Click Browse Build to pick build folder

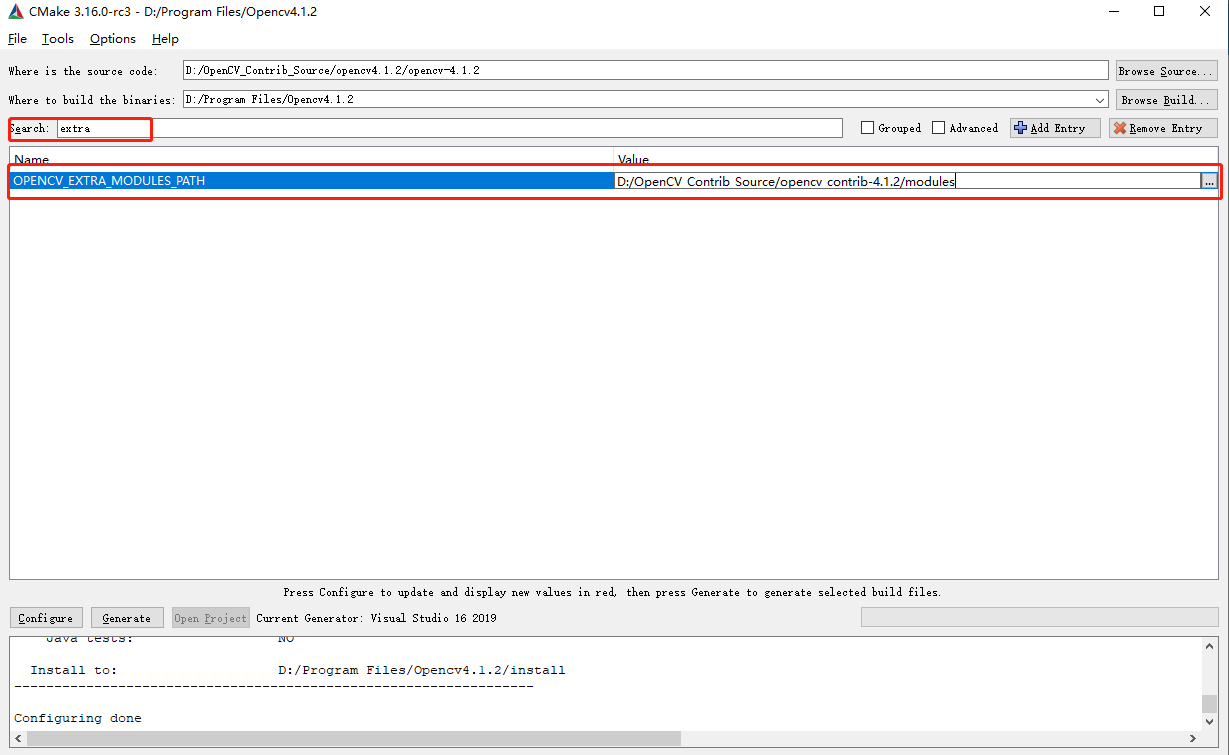[x=1166, y=99]
